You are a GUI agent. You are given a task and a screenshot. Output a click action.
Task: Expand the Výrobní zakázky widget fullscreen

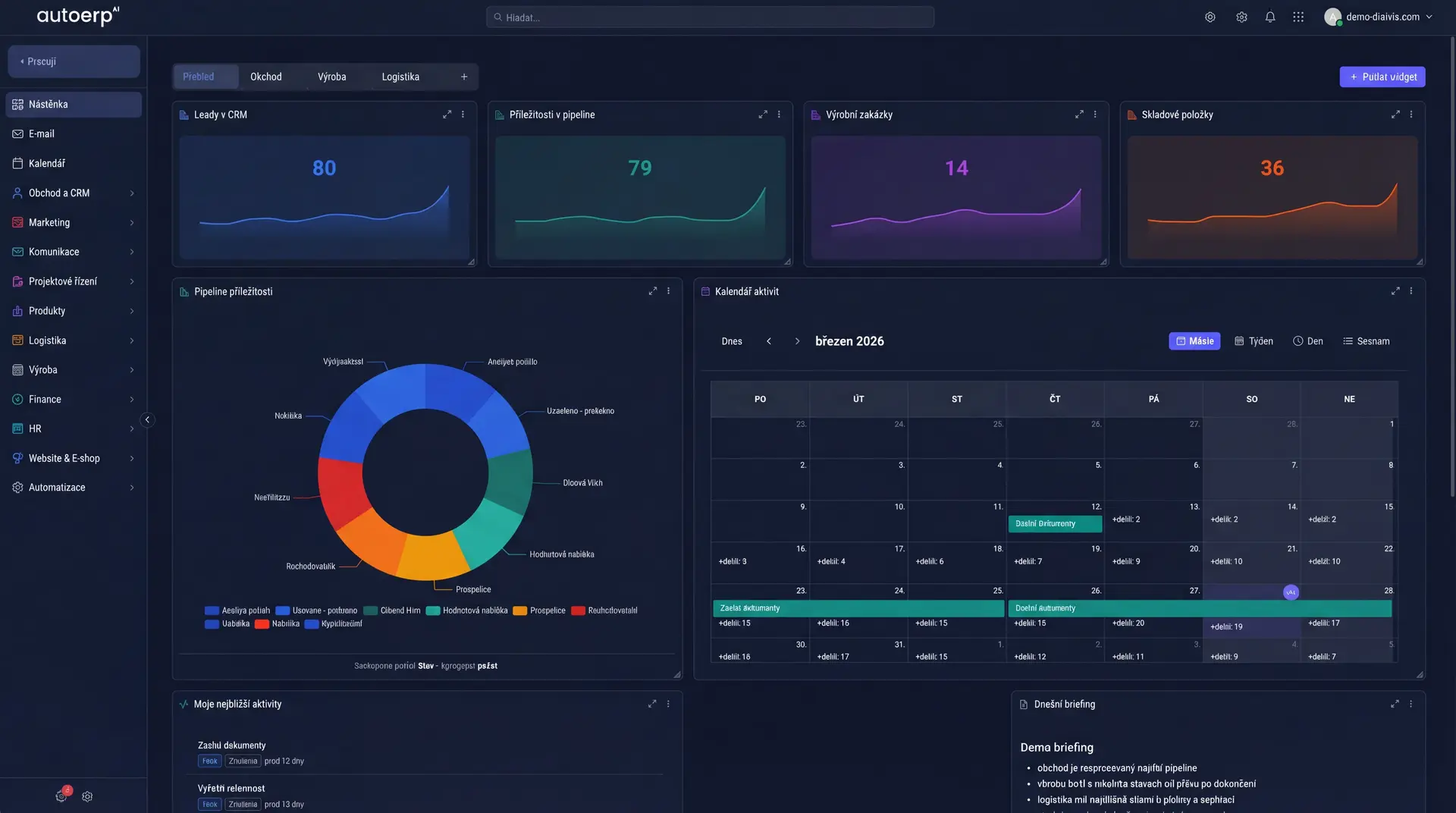tap(1079, 115)
